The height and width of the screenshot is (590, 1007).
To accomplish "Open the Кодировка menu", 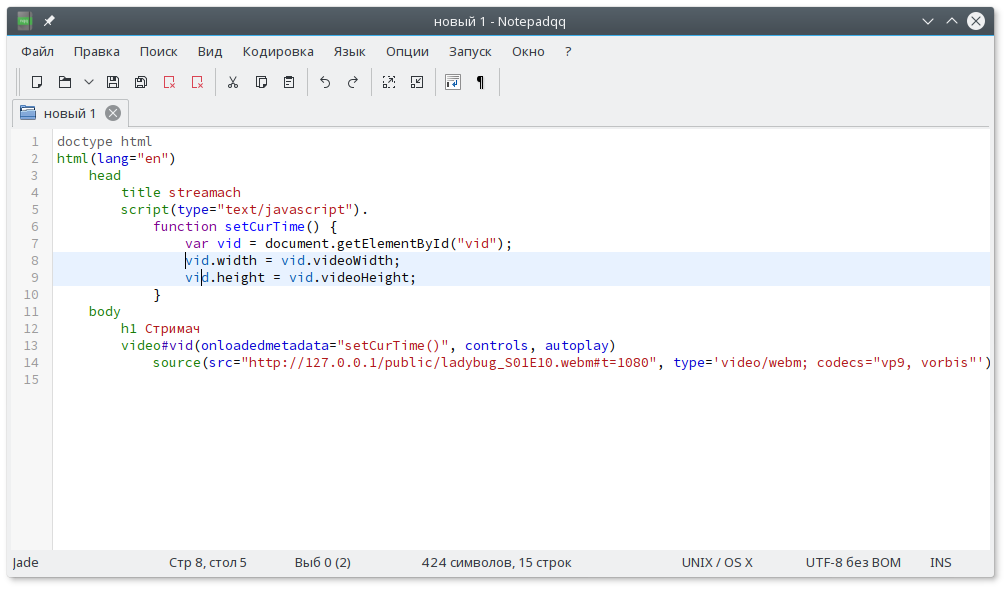I will (278, 51).
